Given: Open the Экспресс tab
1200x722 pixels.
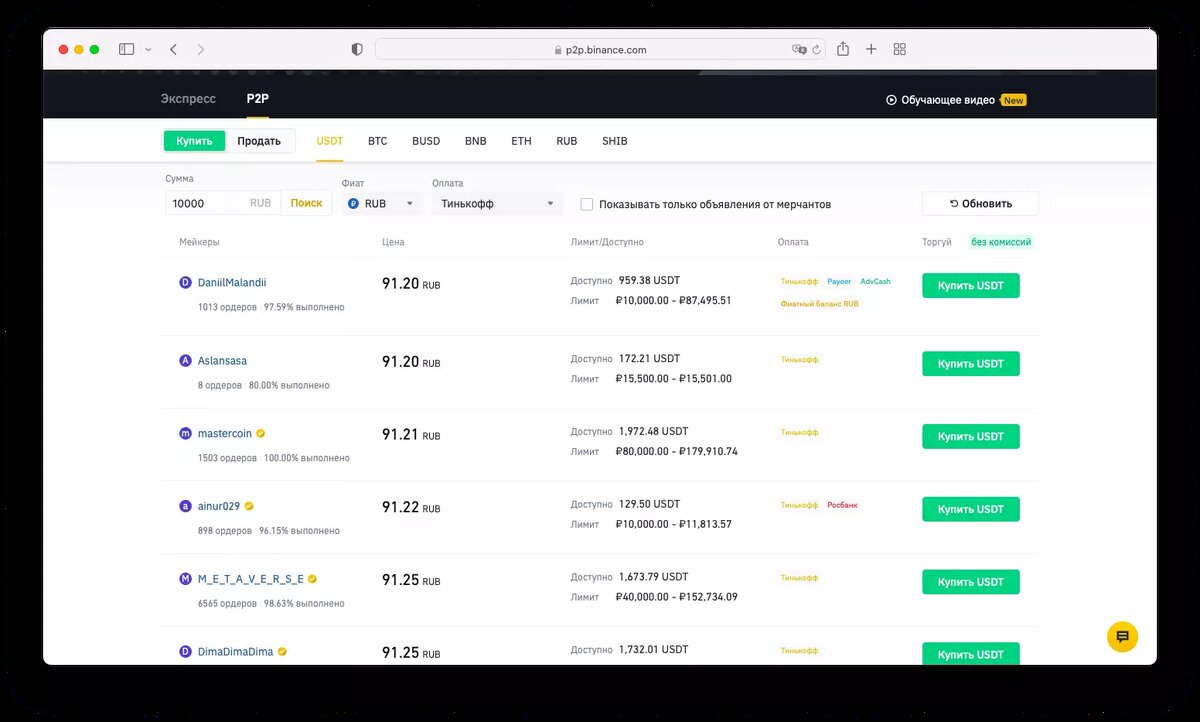Looking at the screenshot, I should pyautogui.click(x=188, y=99).
